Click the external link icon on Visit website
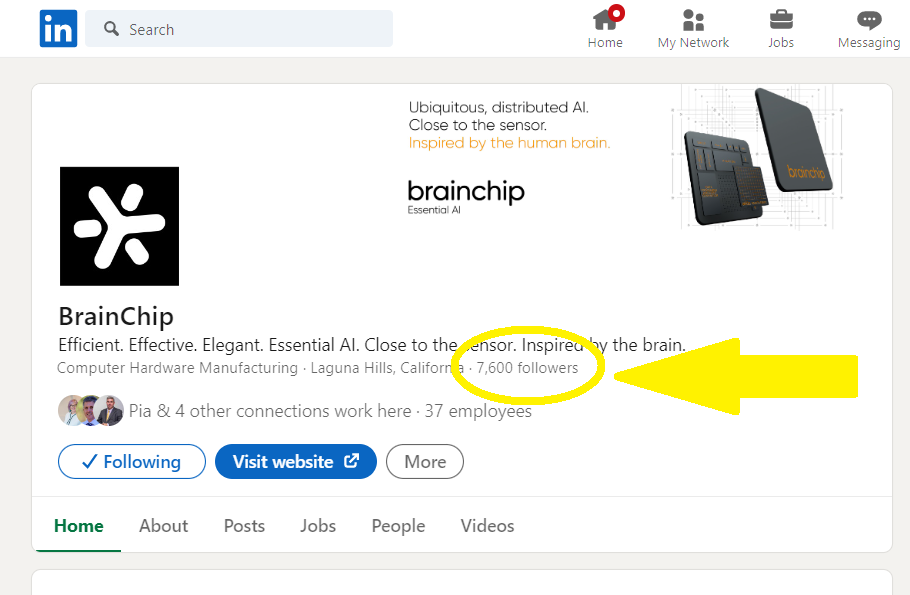The height and width of the screenshot is (595, 910). pyautogui.click(x=351, y=461)
